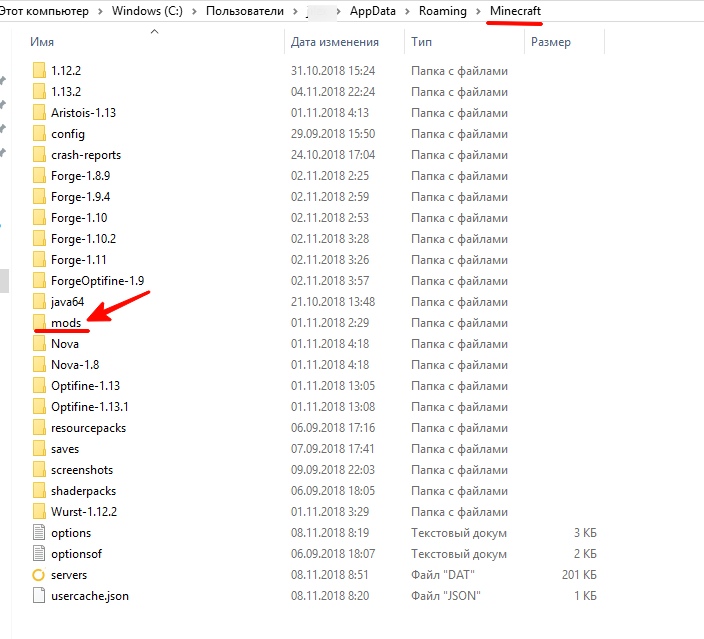
Task: Expand the breadcrumb chevron after Windows (C:)
Action: [194, 11]
